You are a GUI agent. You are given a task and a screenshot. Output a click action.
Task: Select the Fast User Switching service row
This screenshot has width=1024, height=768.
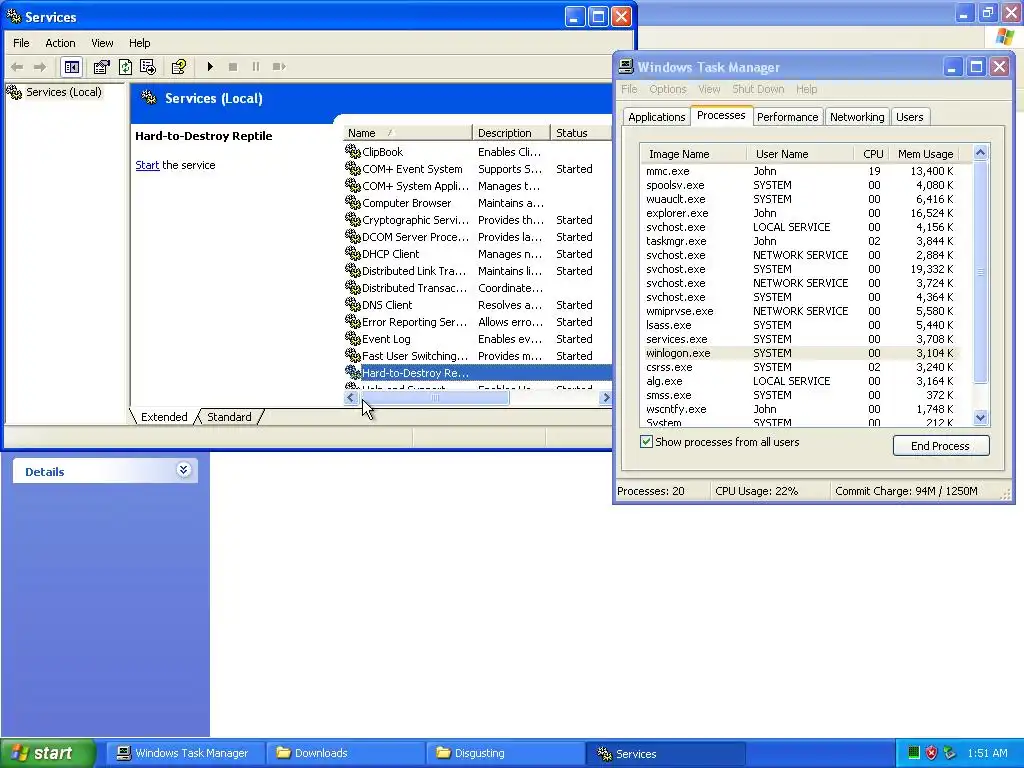coord(477,355)
